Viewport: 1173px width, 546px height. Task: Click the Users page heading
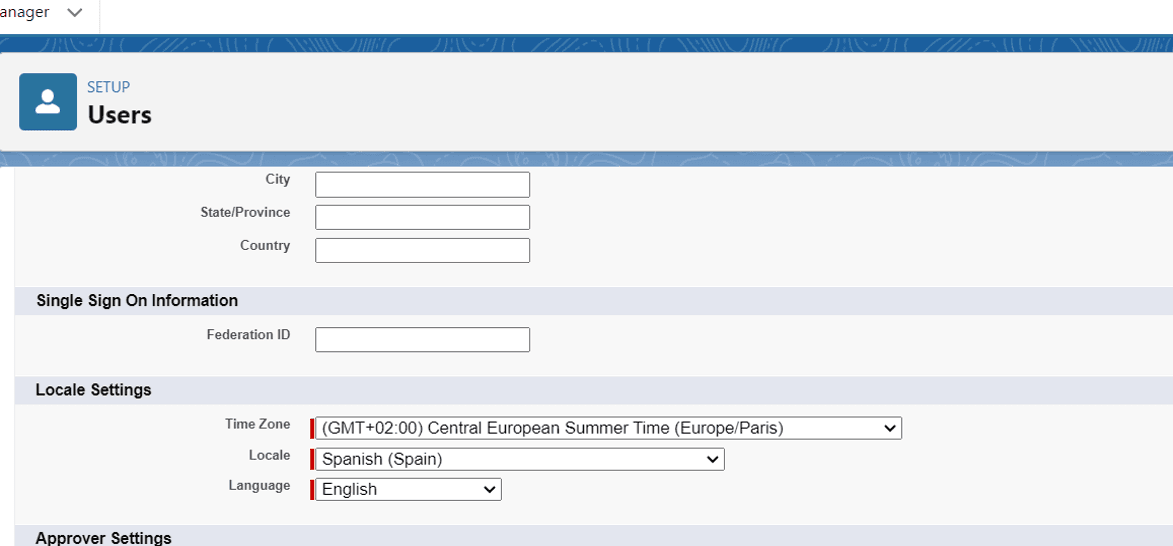(x=119, y=115)
